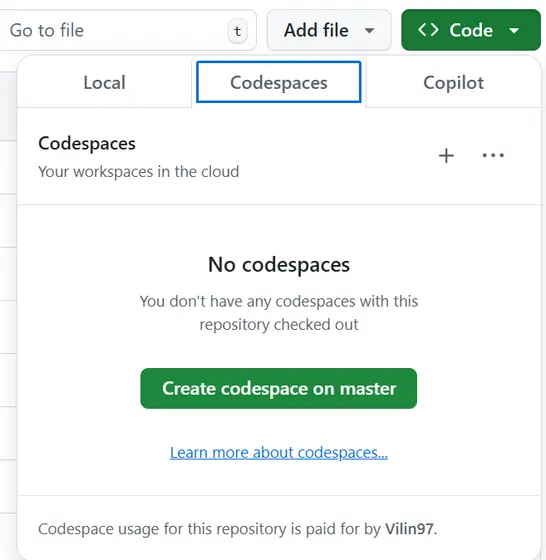Click the Codespace usage billing notice
Screen dimensions: 546x560
pos(238,529)
